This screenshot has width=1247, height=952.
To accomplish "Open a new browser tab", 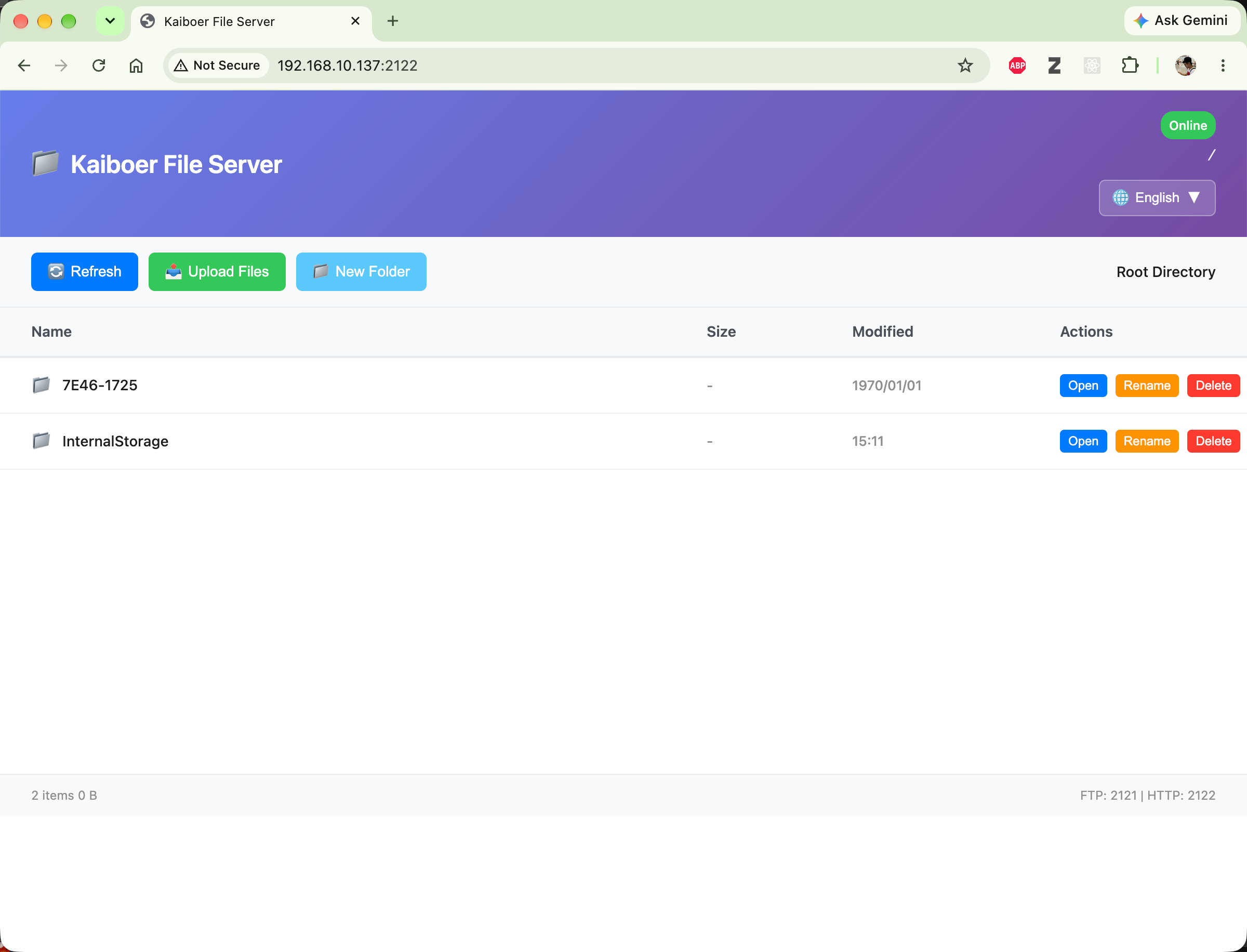I will point(393,21).
